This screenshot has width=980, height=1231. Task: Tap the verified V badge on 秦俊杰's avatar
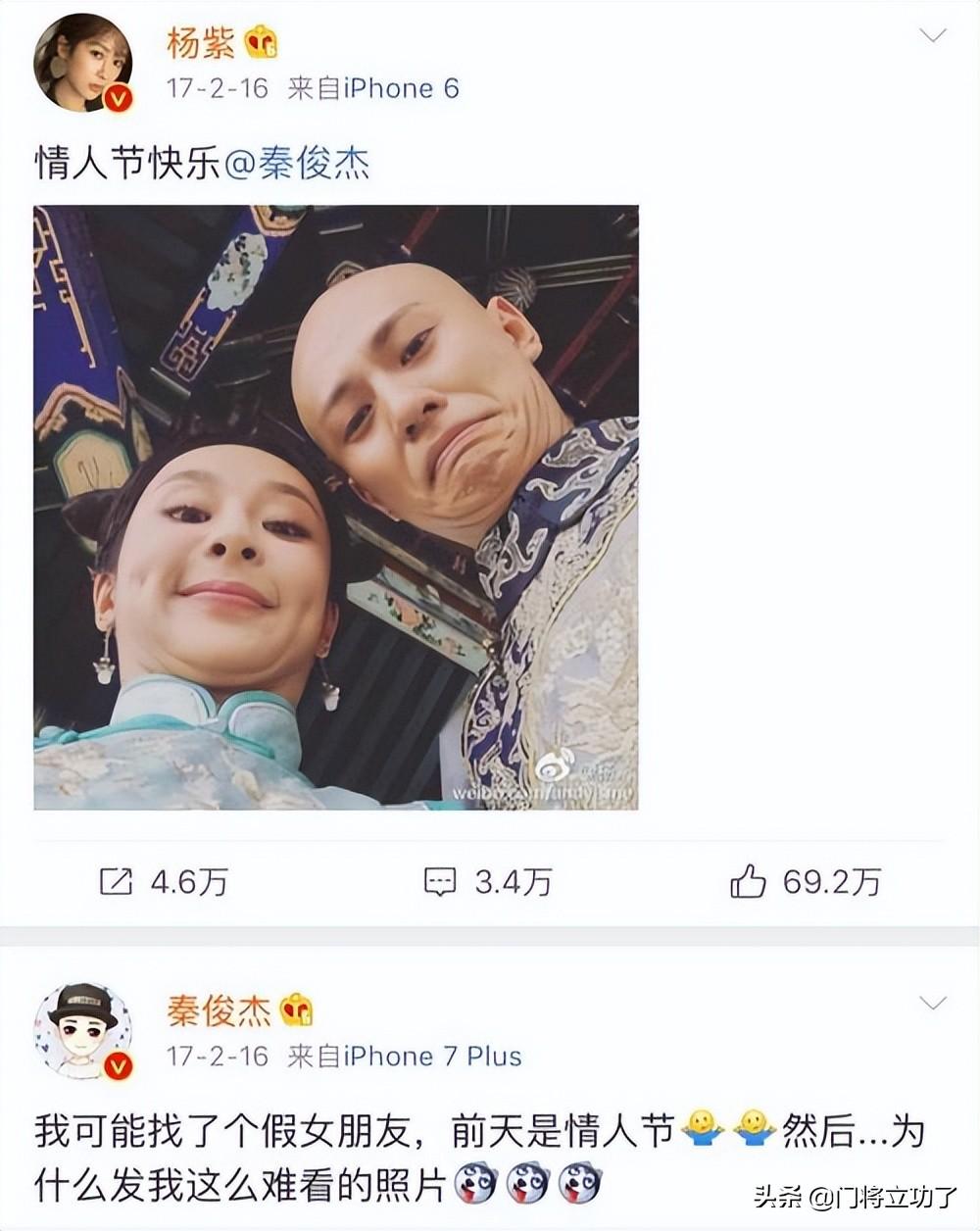[x=117, y=1065]
